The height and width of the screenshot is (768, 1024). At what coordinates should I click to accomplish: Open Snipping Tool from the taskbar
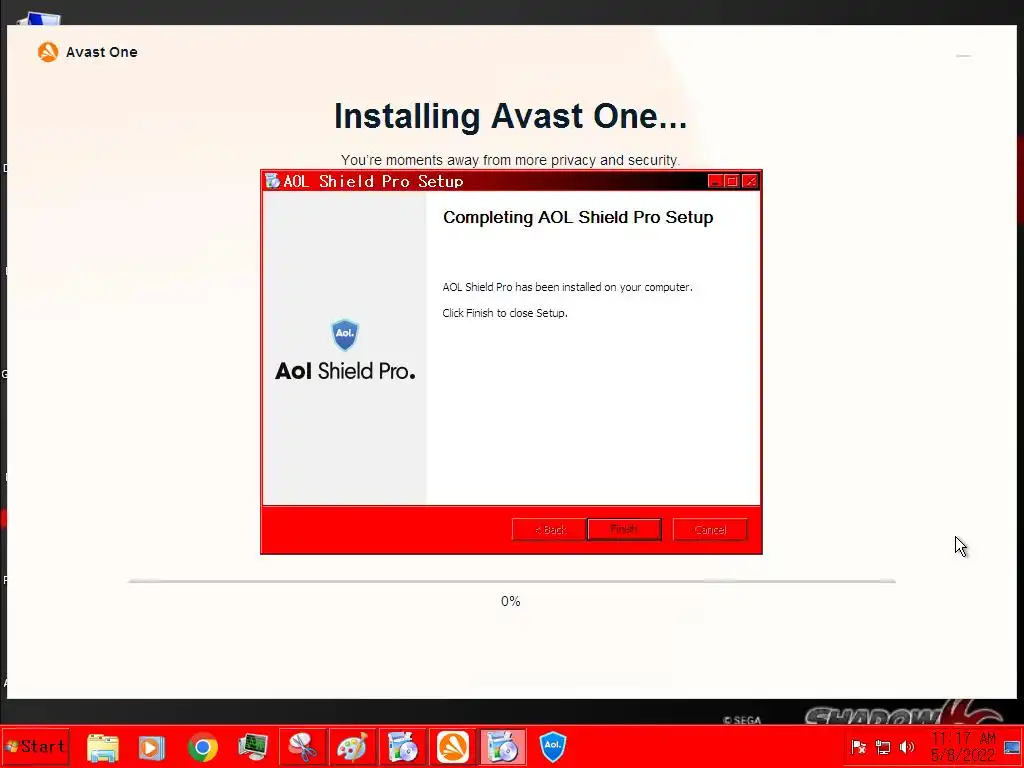[302, 746]
